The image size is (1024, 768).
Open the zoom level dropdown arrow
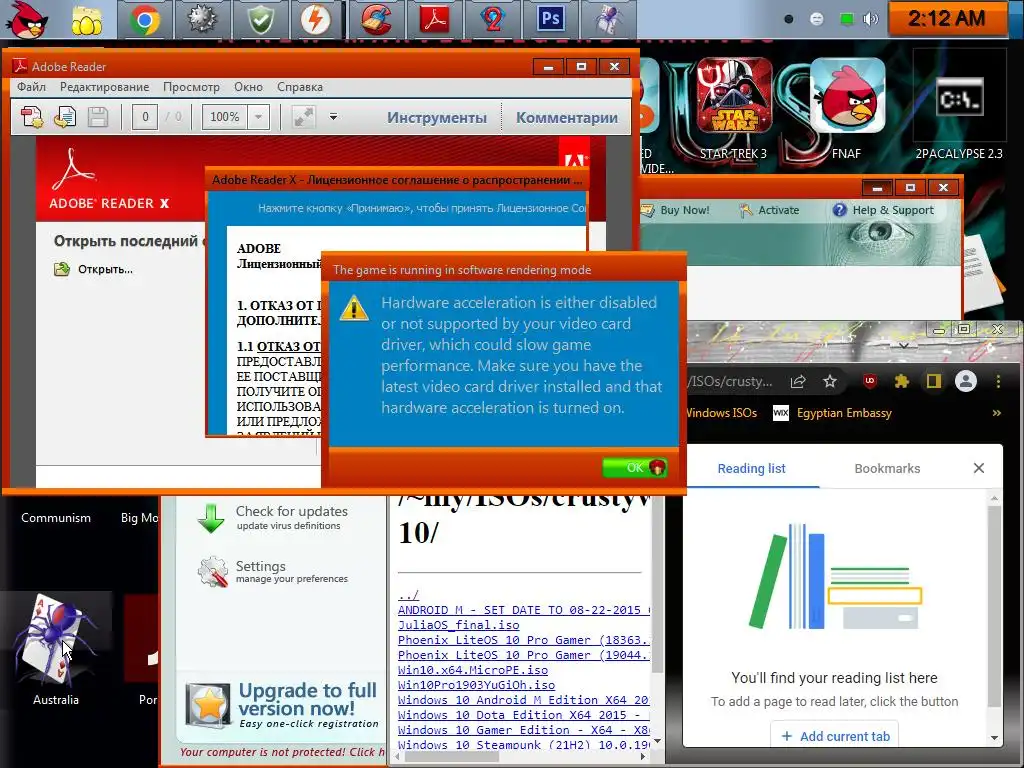pos(259,117)
